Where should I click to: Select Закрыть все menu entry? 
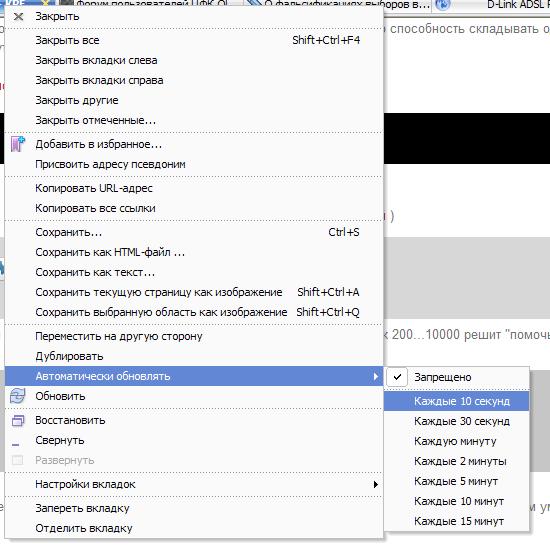[194, 40]
